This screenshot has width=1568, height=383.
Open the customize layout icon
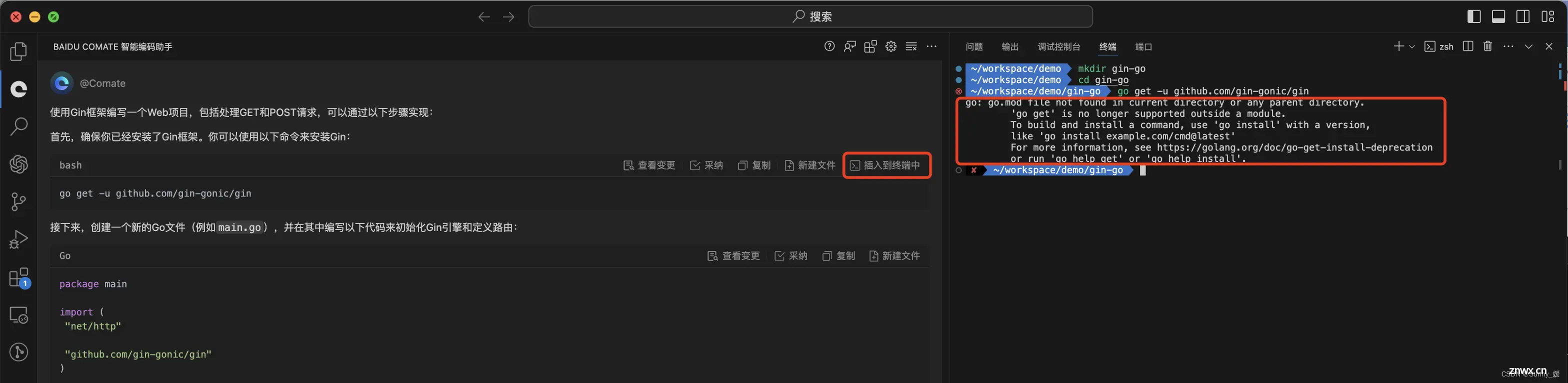pos(1547,16)
